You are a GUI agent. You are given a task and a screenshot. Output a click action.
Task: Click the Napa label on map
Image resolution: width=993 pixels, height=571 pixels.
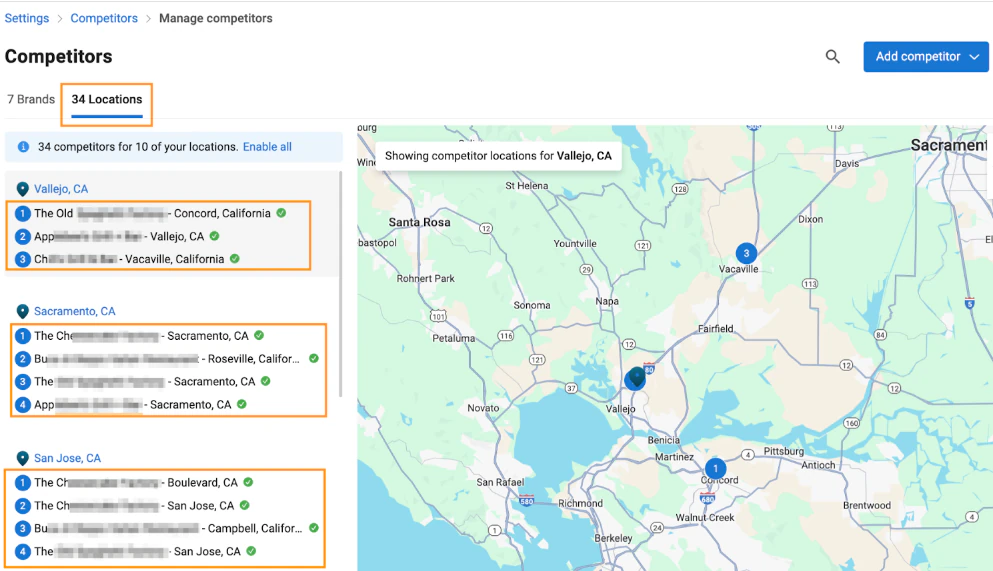(607, 301)
